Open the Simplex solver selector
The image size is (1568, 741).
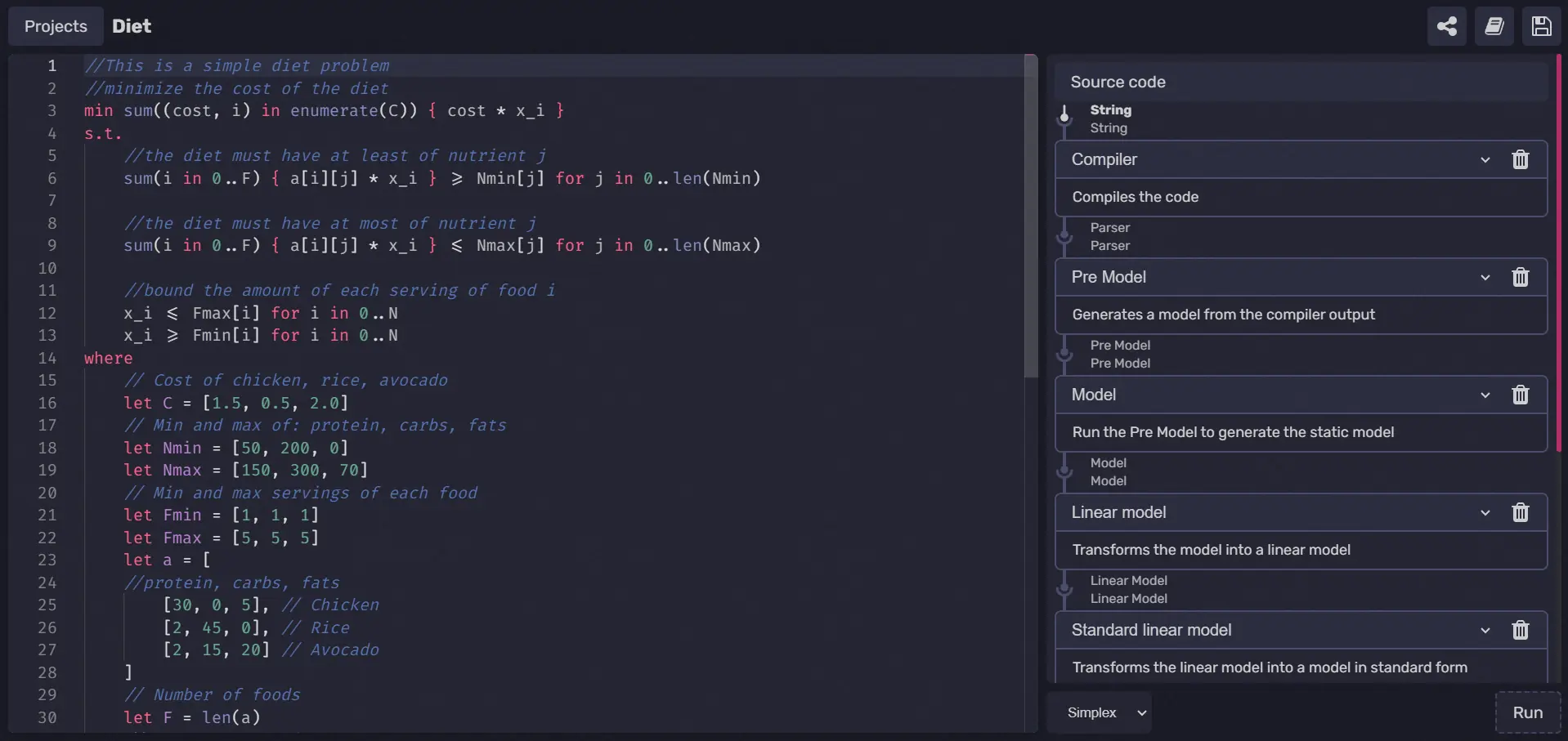[1100, 712]
